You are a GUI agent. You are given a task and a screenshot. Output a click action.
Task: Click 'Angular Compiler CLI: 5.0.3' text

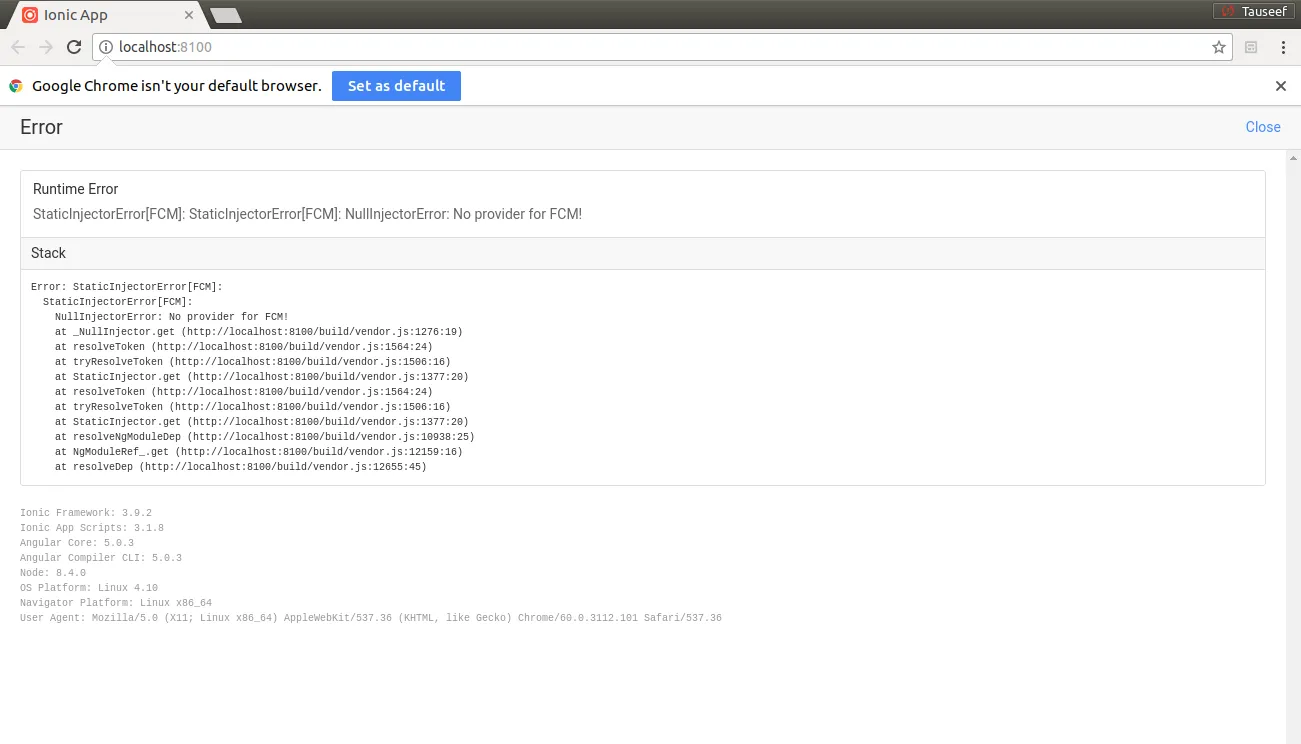coord(101,558)
